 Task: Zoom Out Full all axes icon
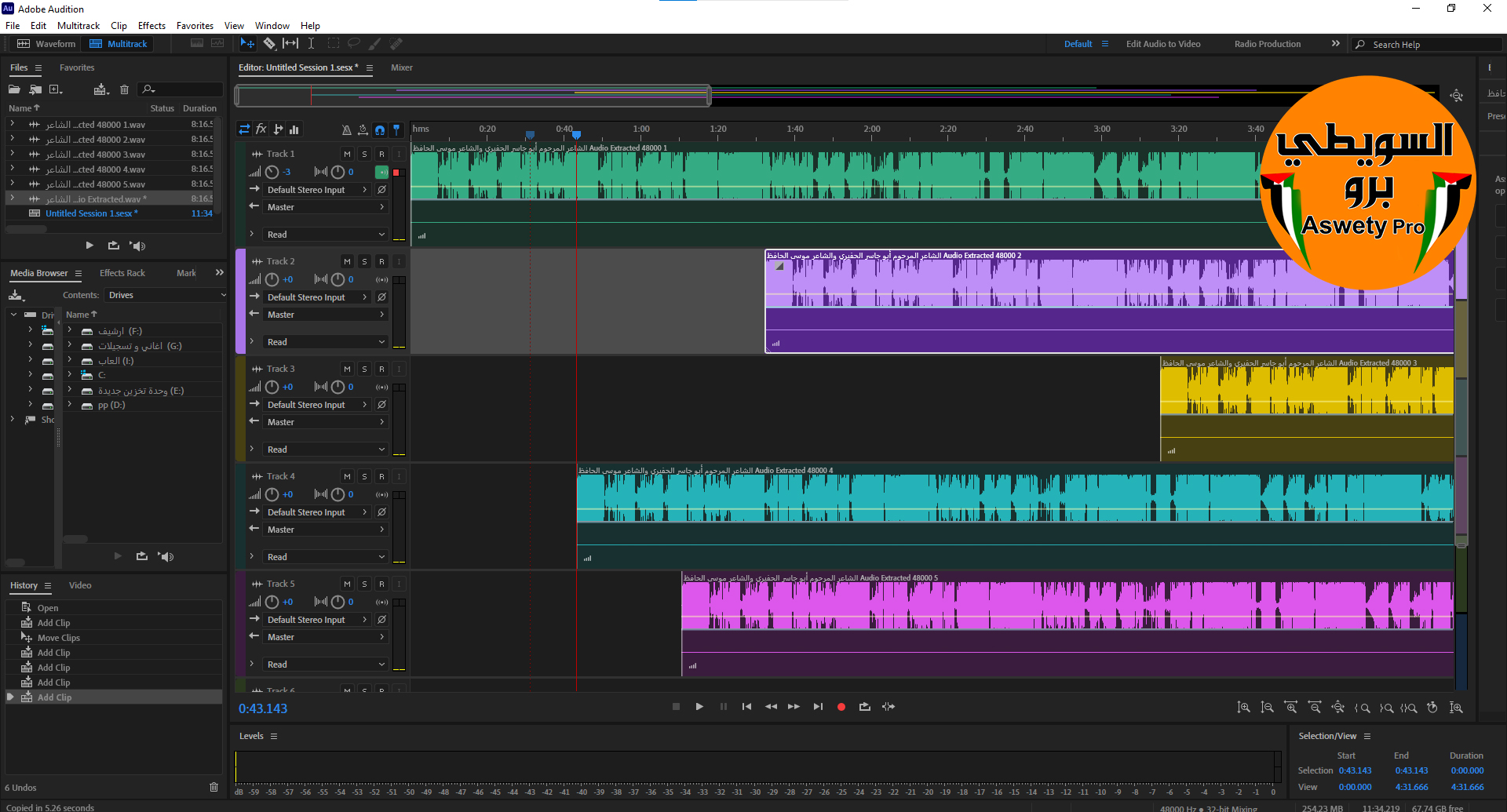pos(1338,708)
